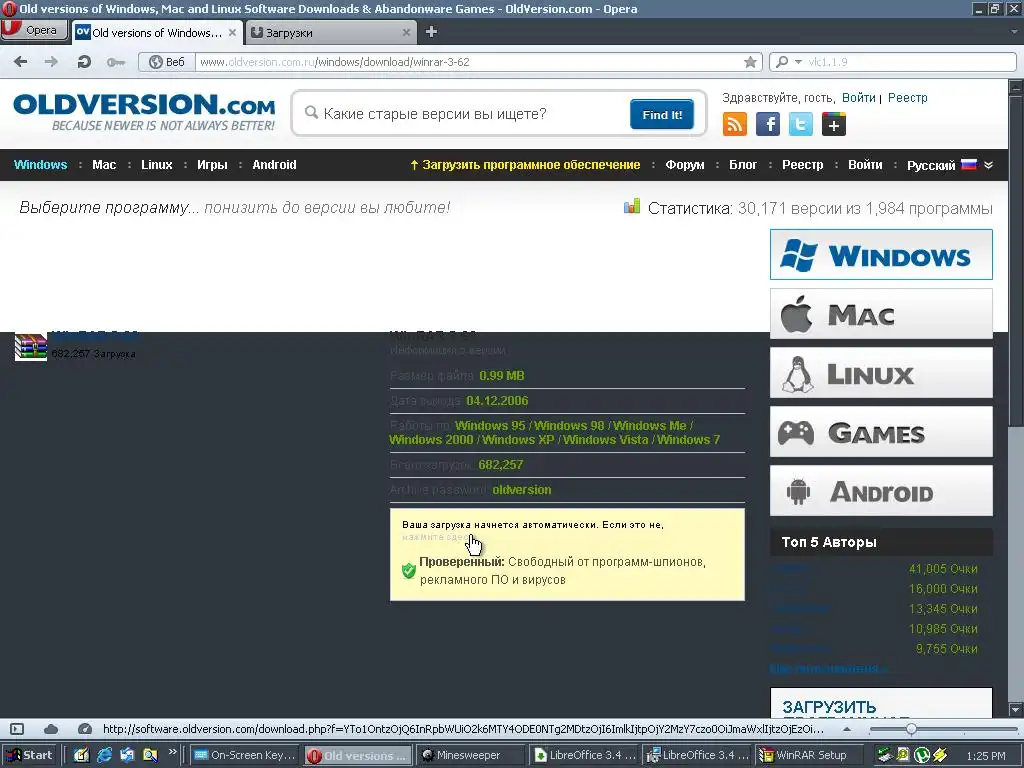Open Войти in the navigation bar

[865, 165]
